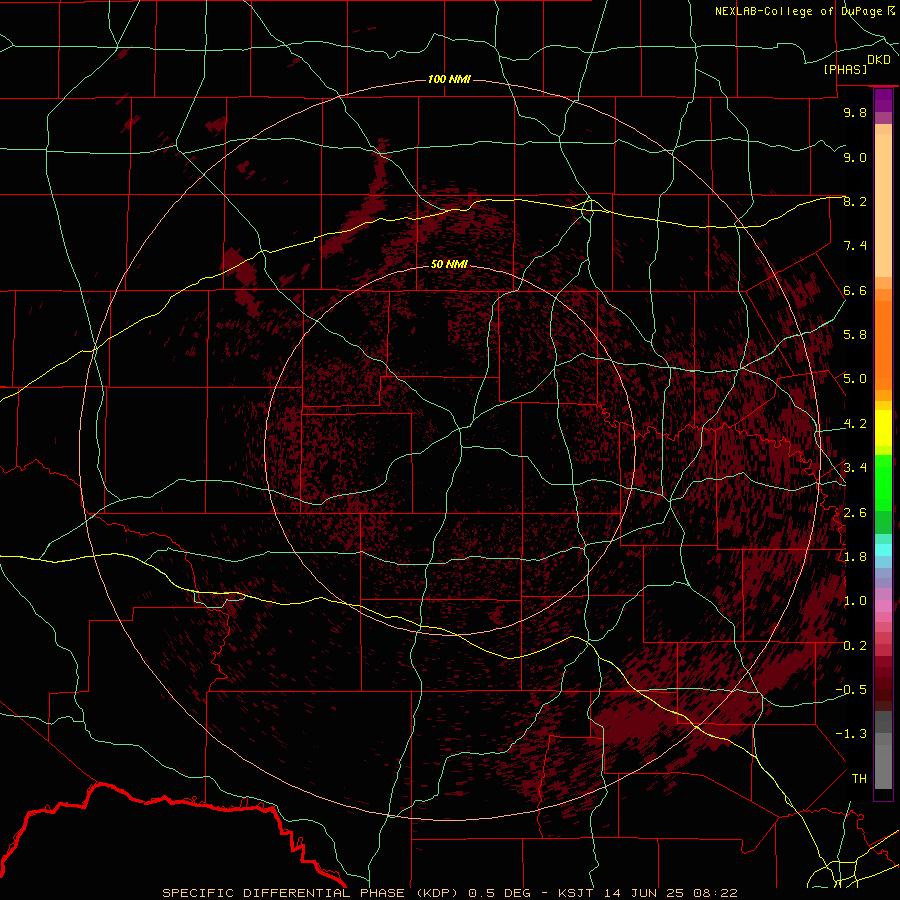Click the 4.2 value on the scale
Image resolution: width=900 pixels, height=900 pixels.
click(855, 424)
